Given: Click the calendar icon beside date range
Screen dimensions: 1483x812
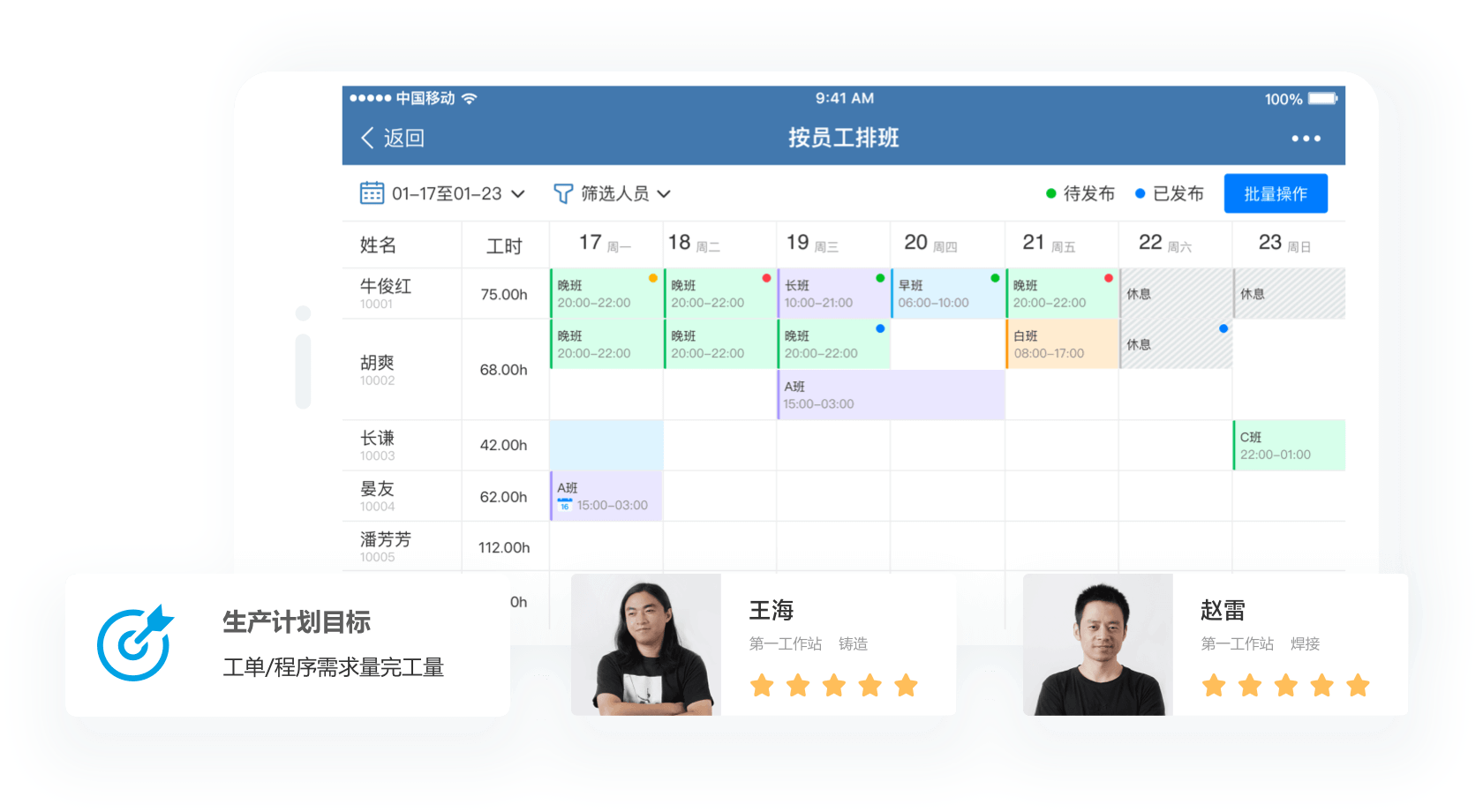Looking at the screenshot, I should click(x=372, y=193).
